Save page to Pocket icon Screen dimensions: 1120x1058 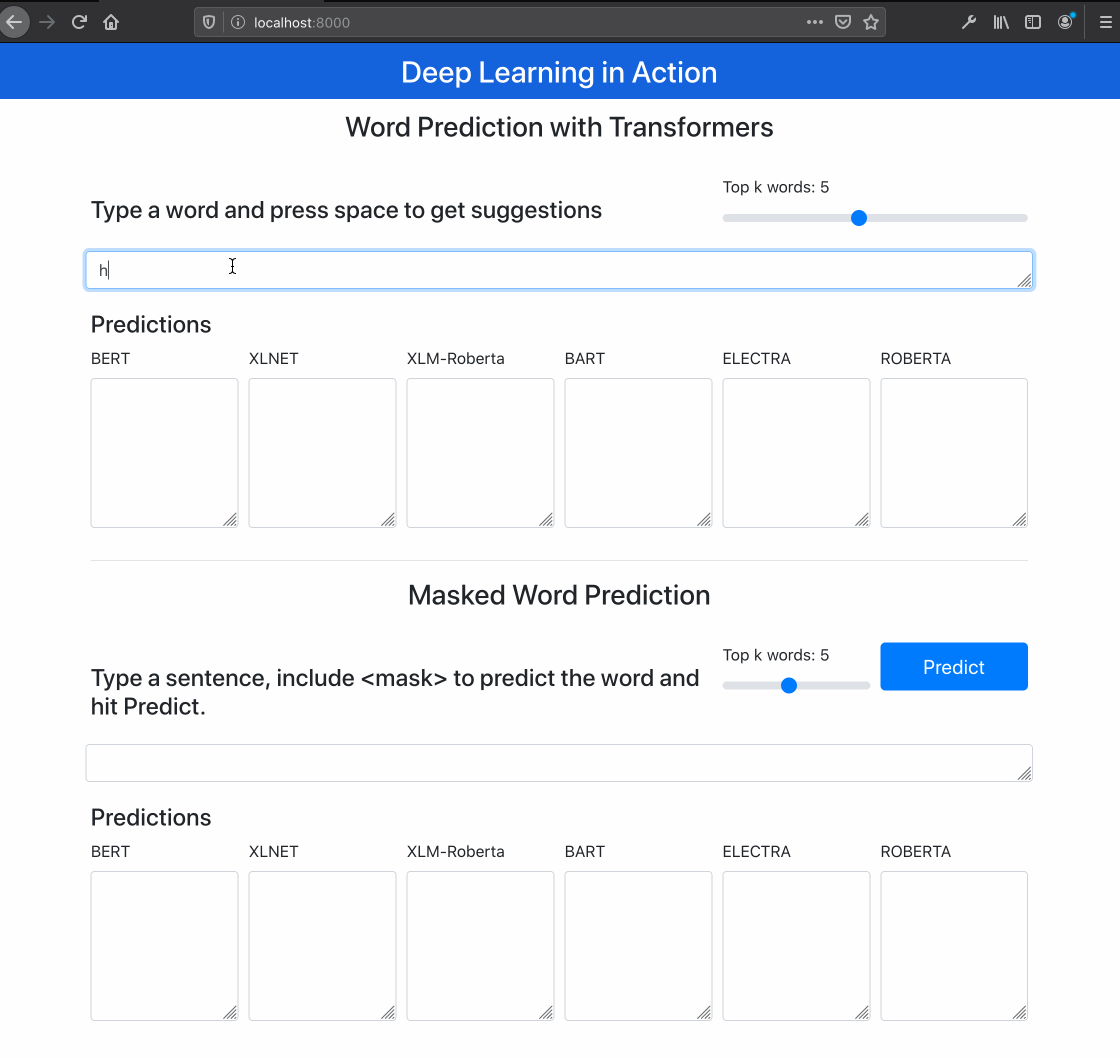click(x=843, y=22)
